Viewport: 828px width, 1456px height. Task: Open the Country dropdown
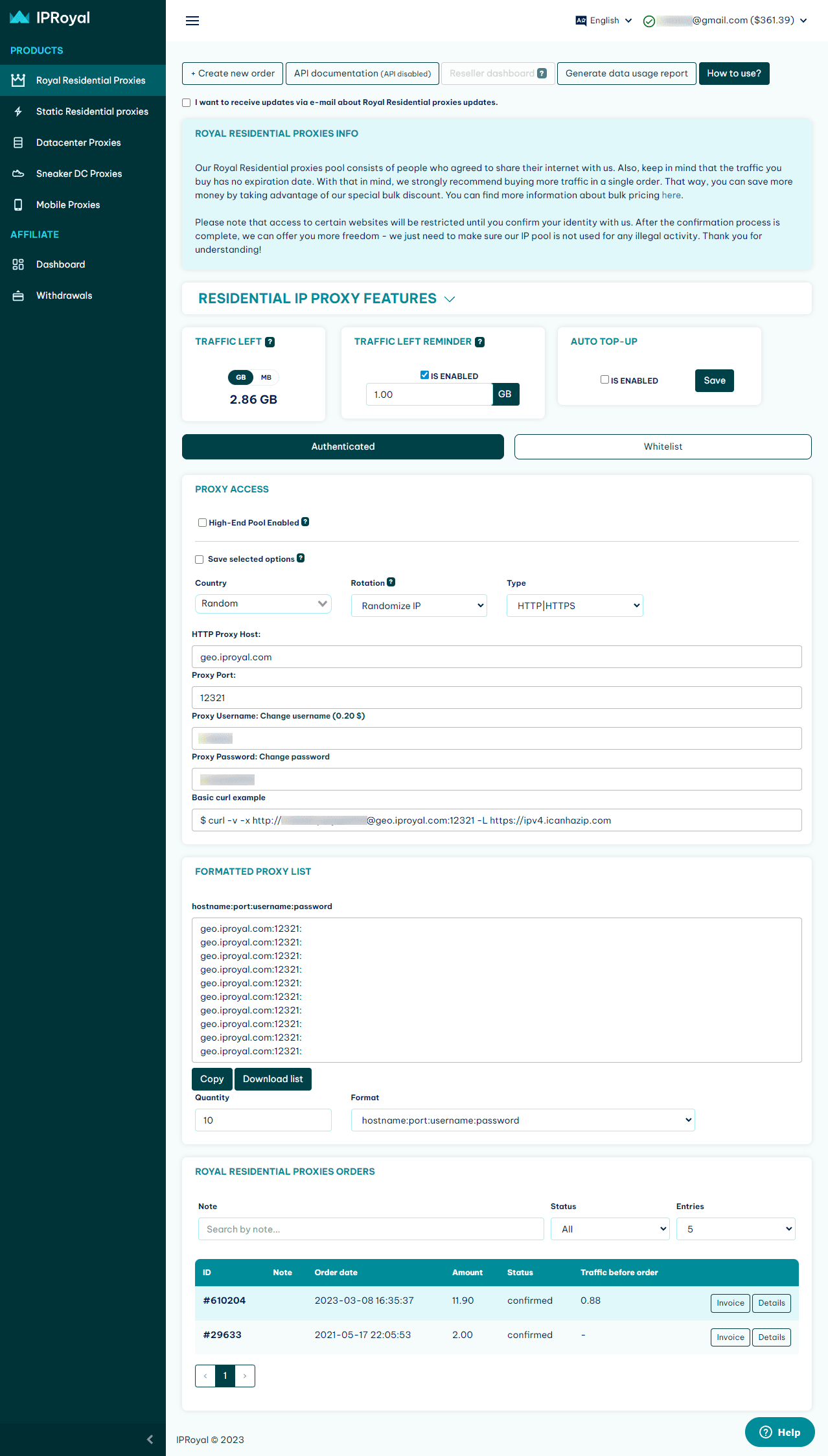click(263, 603)
